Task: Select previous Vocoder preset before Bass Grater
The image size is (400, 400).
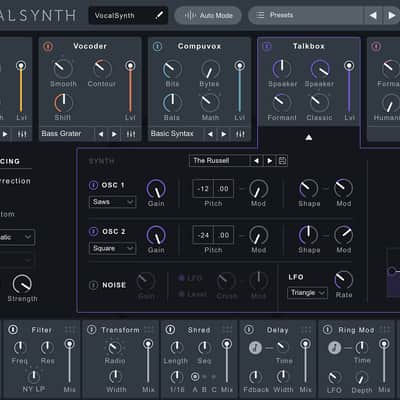Action: [x=101, y=134]
